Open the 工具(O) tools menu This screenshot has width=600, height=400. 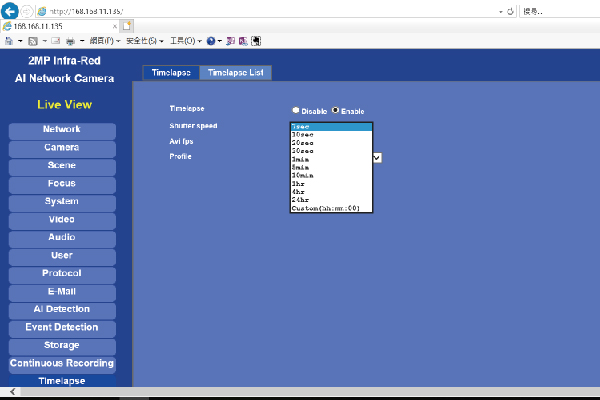(186, 41)
